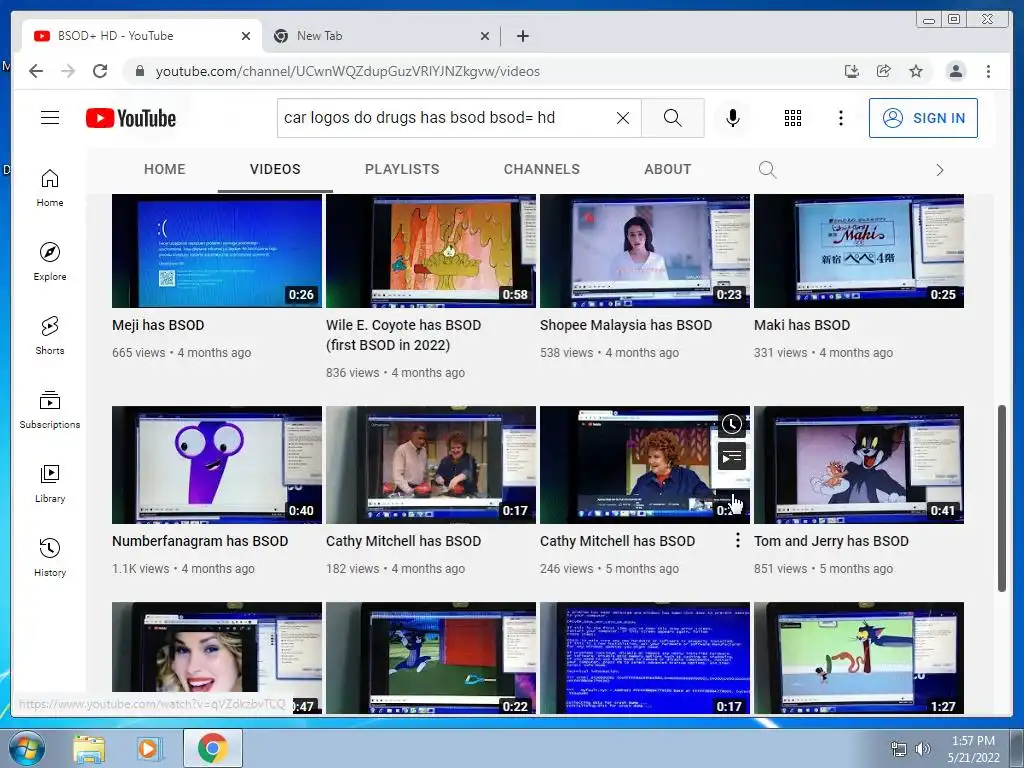Open Shorts in the sidebar
This screenshot has height=768, width=1024.
click(x=50, y=336)
